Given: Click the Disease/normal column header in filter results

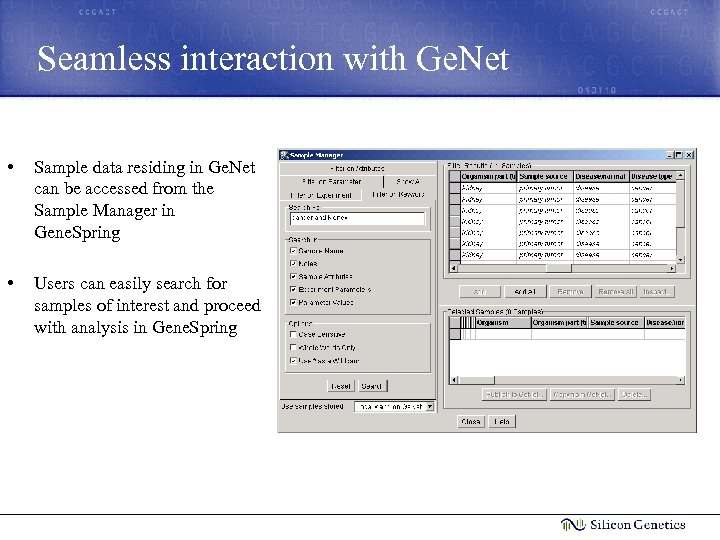Looking at the screenshot, I should coord(601,176).
